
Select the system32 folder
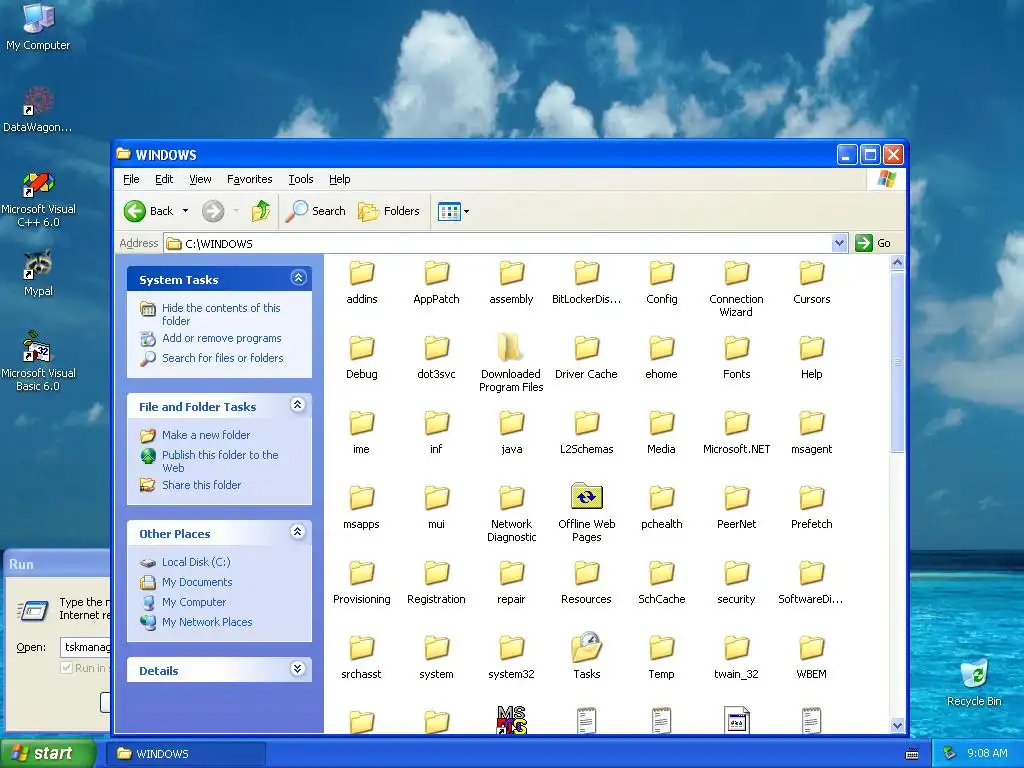click(x=511, y=658)
